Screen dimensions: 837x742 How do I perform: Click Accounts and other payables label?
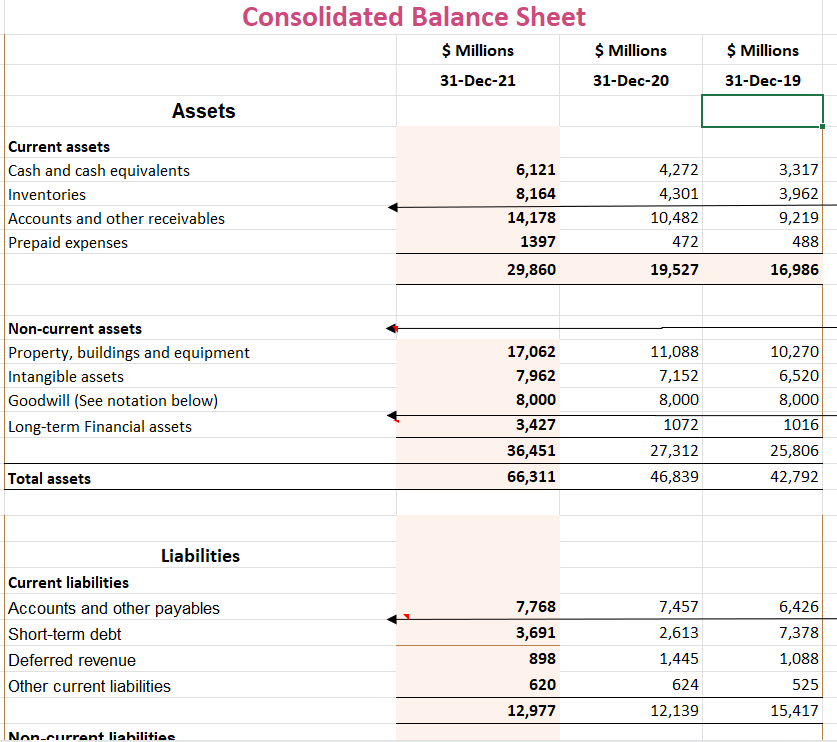[x=114, y=609]
